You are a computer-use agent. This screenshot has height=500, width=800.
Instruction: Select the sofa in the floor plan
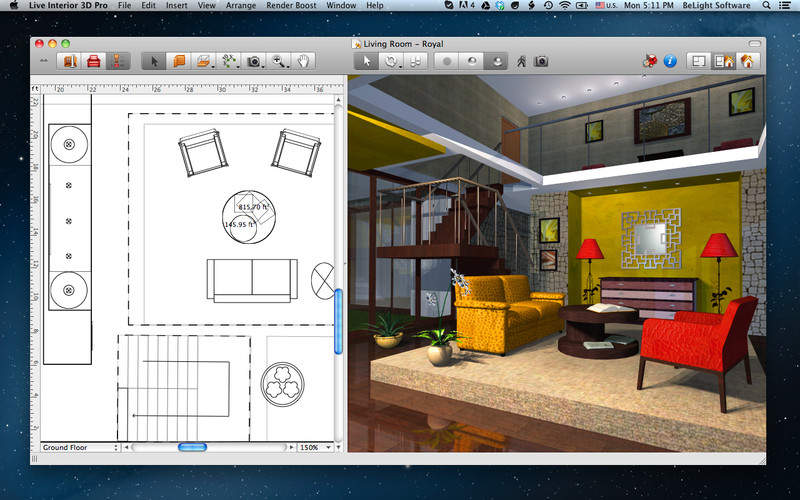pyautogui.click(x=252, y=278)
